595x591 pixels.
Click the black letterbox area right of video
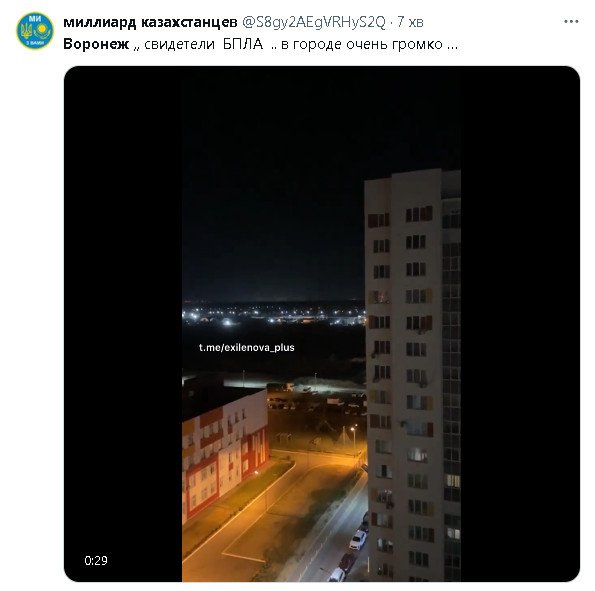(x=520, y=323)
